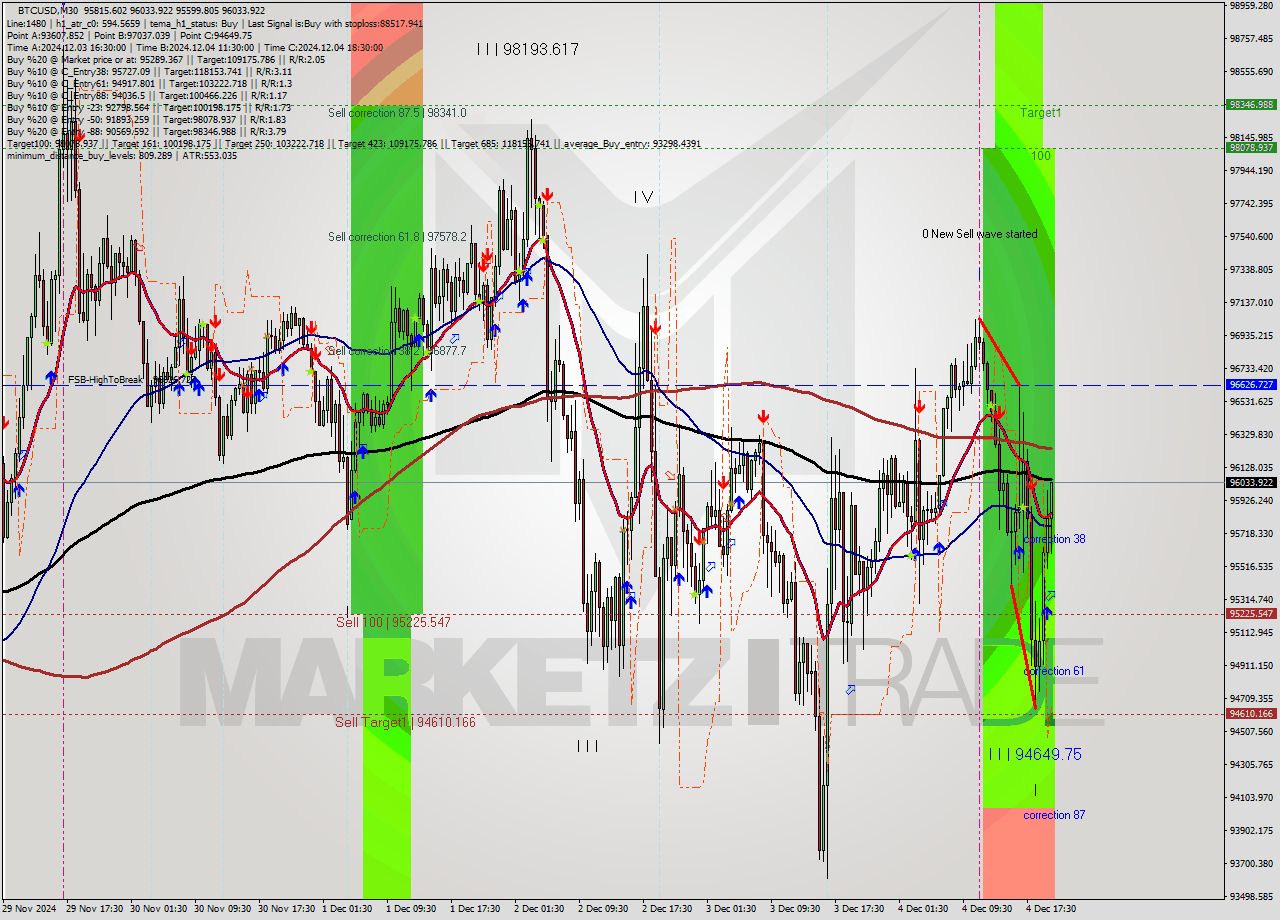Select the 'I V' wave label
Image resolution: width=1280 pixels, height=920 pixels.
[643, 198]
